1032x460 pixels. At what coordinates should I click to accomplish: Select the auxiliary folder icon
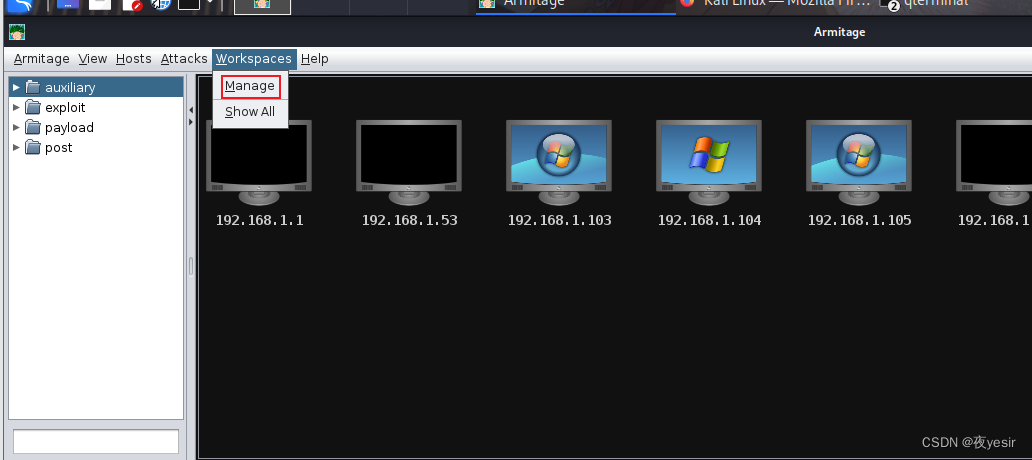tap(33, 87)
